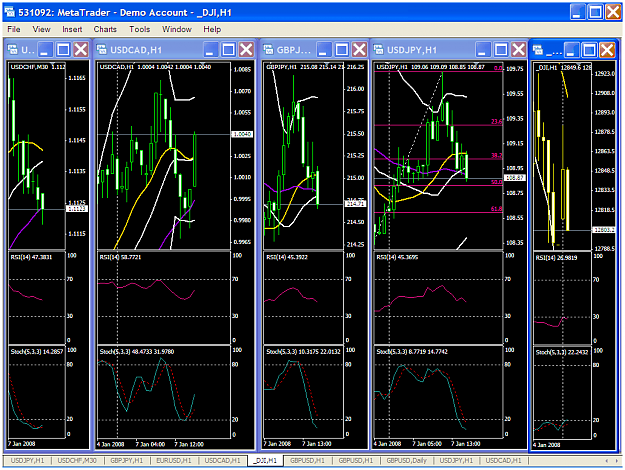This screenshot has width=625, height=470.
Task: Minimize the USDCAD,H1 chart window
Action: point(211,49)
